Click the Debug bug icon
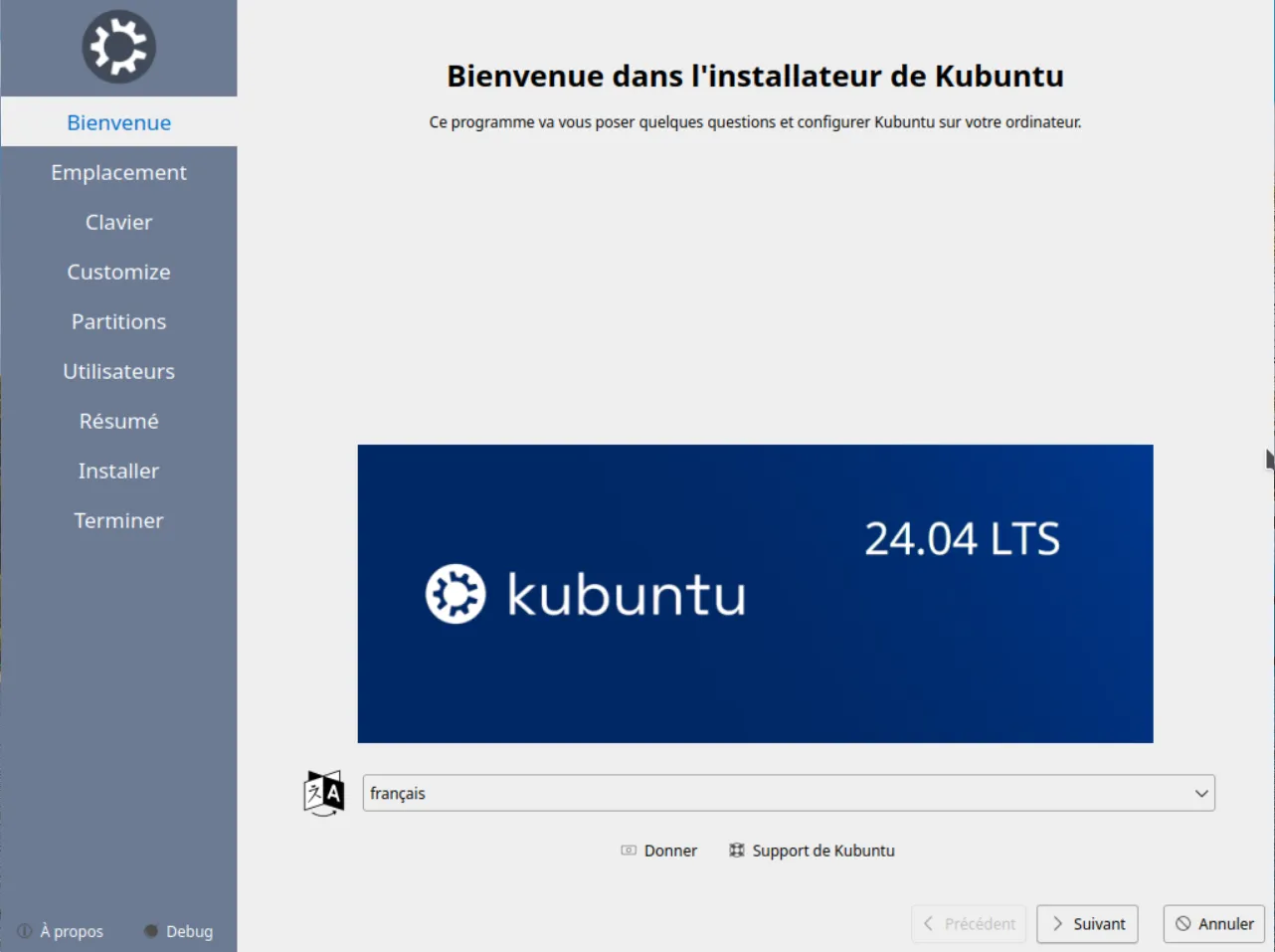The height and width of the screenshot is (952, 1275). coord(151,931)
